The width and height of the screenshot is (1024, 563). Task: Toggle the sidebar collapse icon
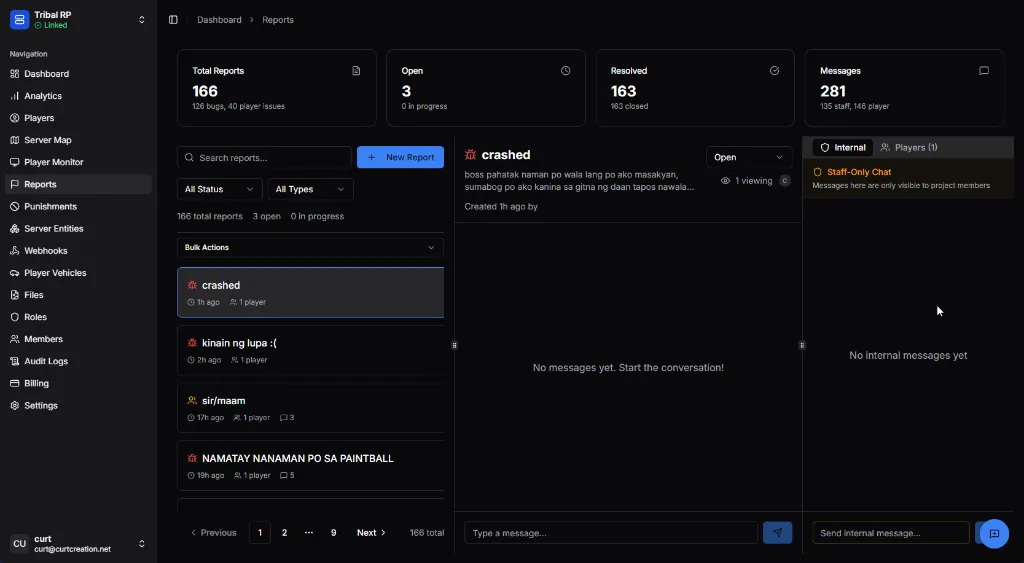point(173,20)
